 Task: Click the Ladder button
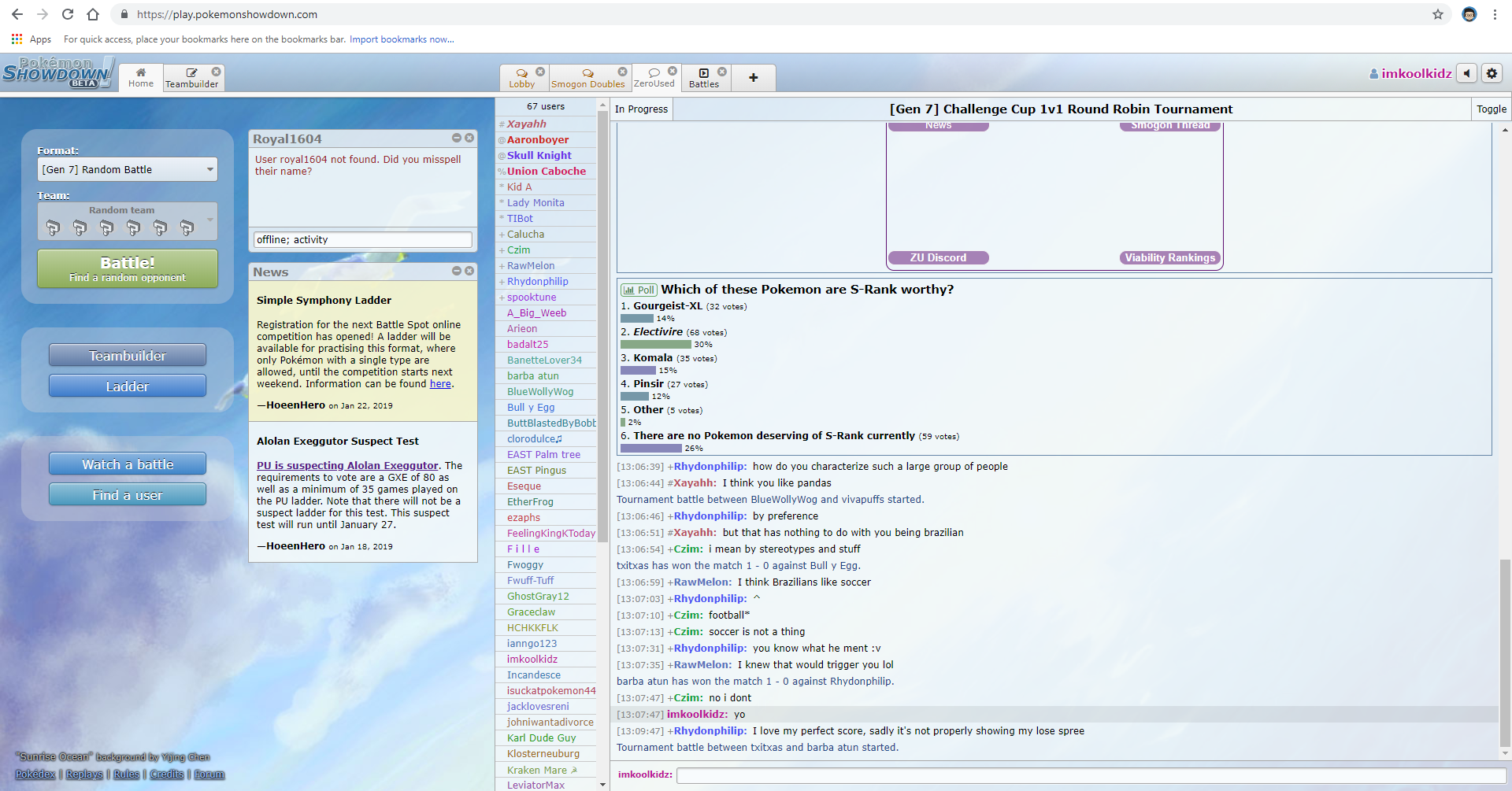[x=128, y=386]
